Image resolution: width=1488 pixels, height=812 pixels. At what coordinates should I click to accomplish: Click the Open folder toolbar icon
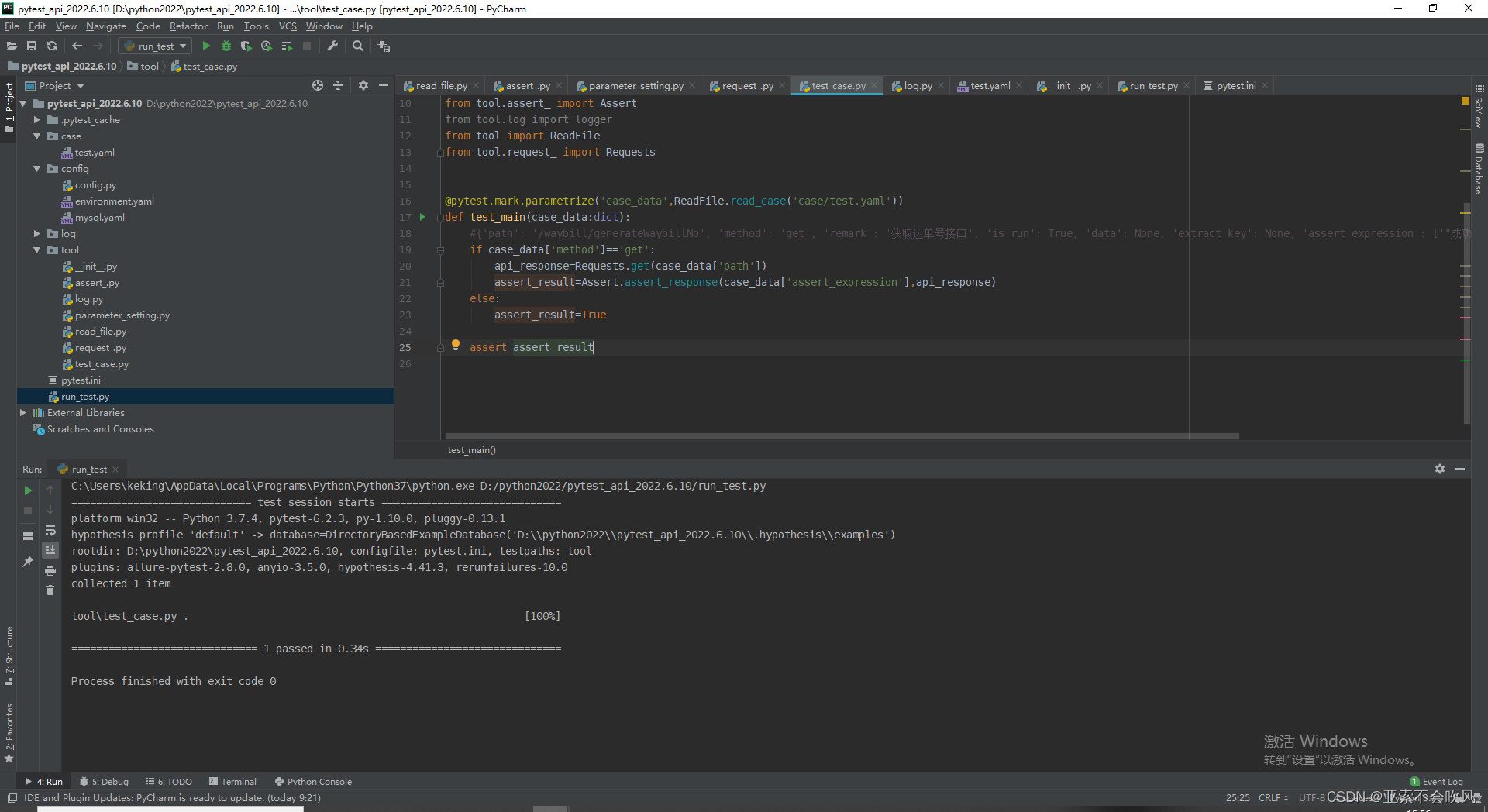click(x=12, y=46)
